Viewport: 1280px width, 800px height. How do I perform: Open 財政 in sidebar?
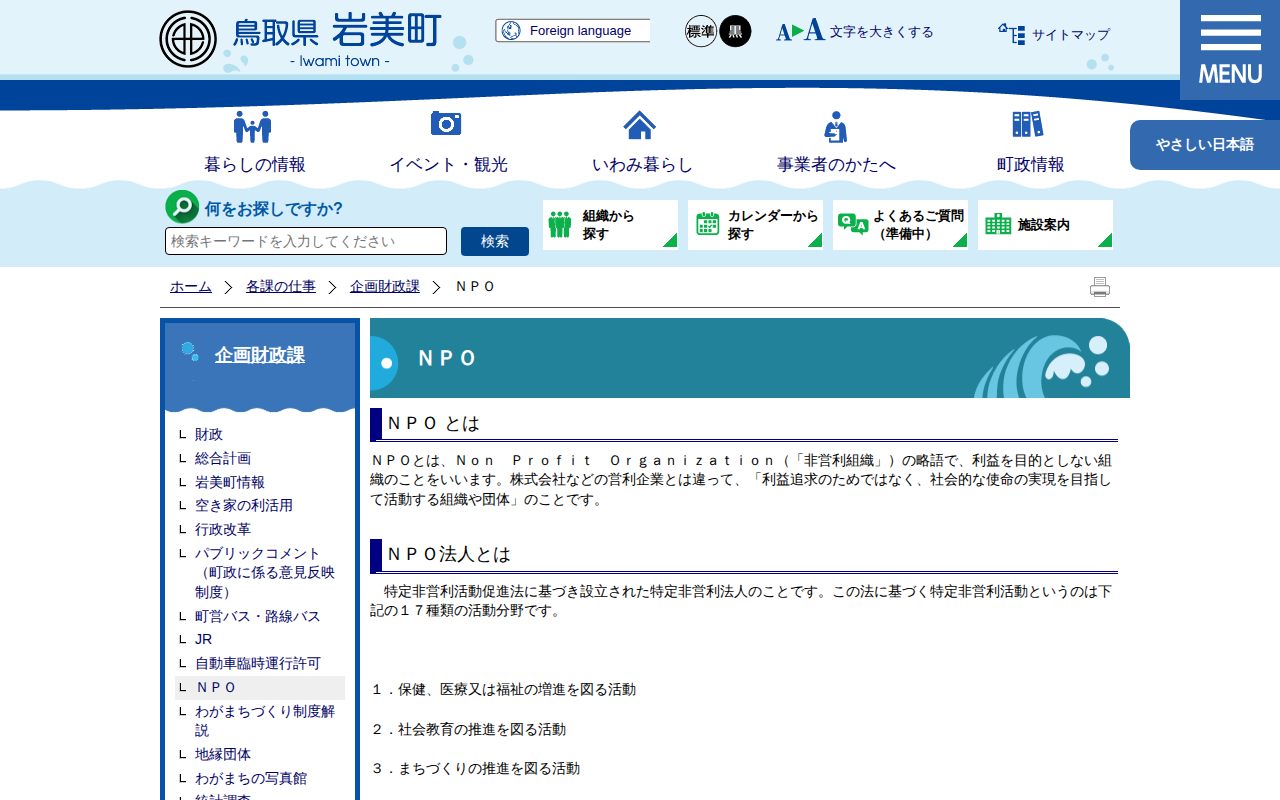point(209,434)
